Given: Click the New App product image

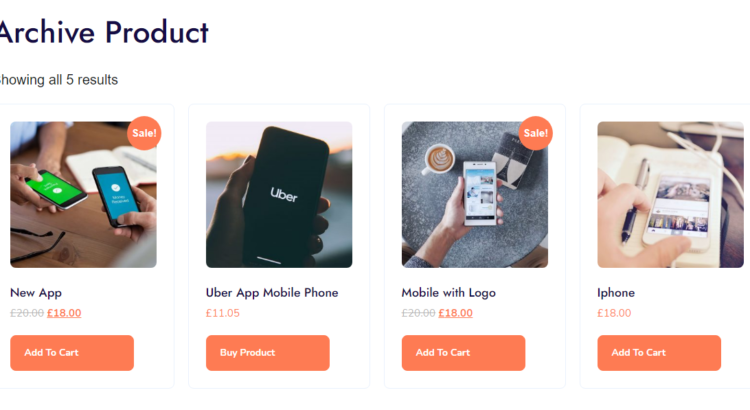Looking at the screenshot, I should coord(83,195).
